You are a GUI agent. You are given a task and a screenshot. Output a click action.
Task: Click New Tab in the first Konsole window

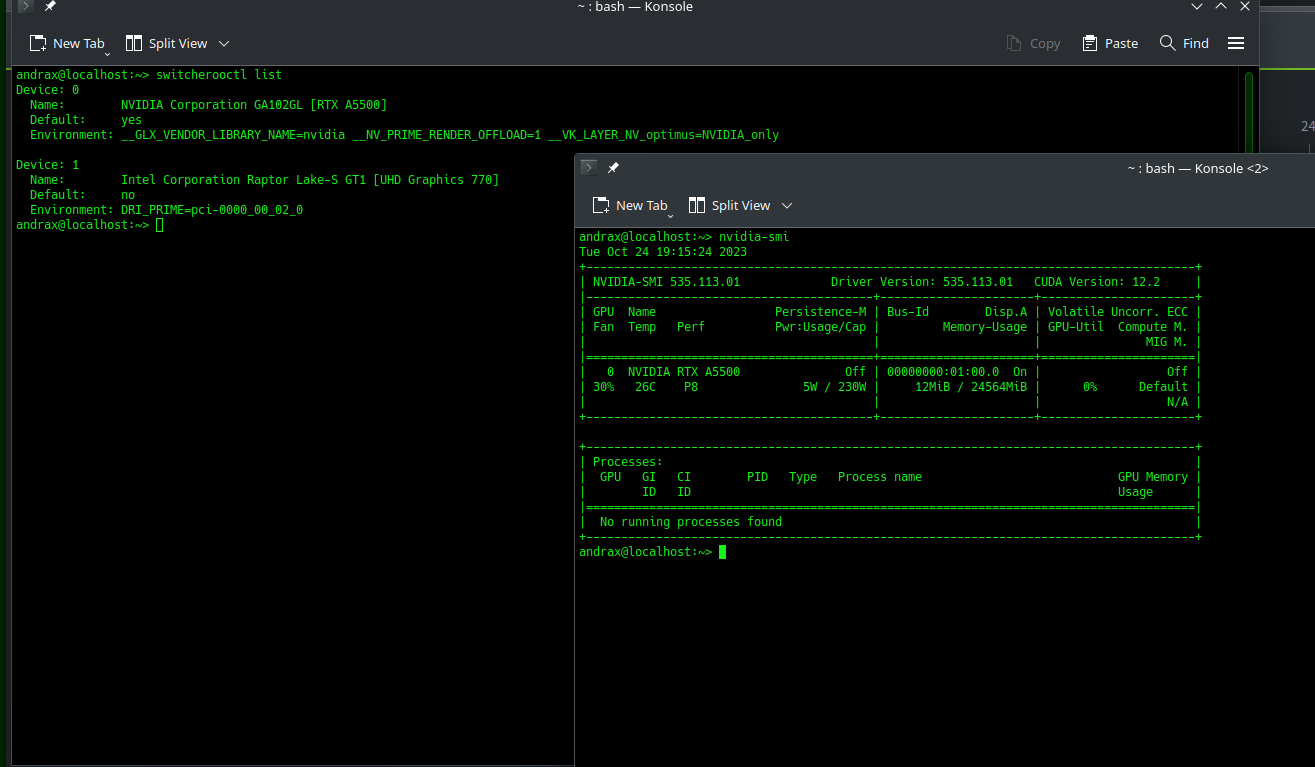(x=66, y=43)
